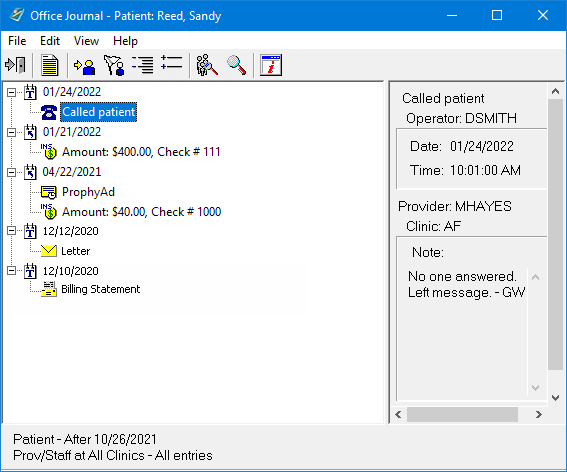
Task: Open the filter view funnel icon
Action: 114,65
